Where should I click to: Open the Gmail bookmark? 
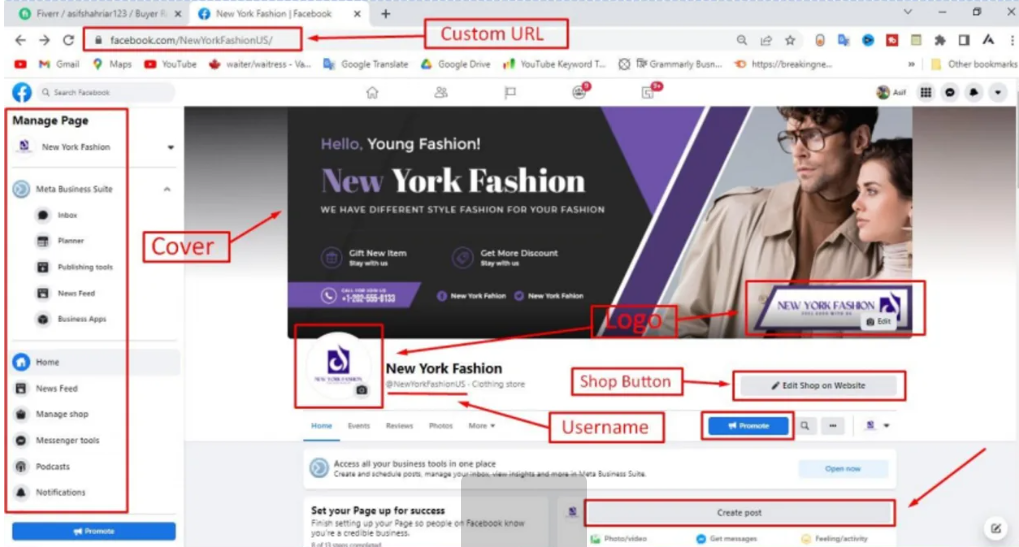pyautogui.click(x=59, y=64)
